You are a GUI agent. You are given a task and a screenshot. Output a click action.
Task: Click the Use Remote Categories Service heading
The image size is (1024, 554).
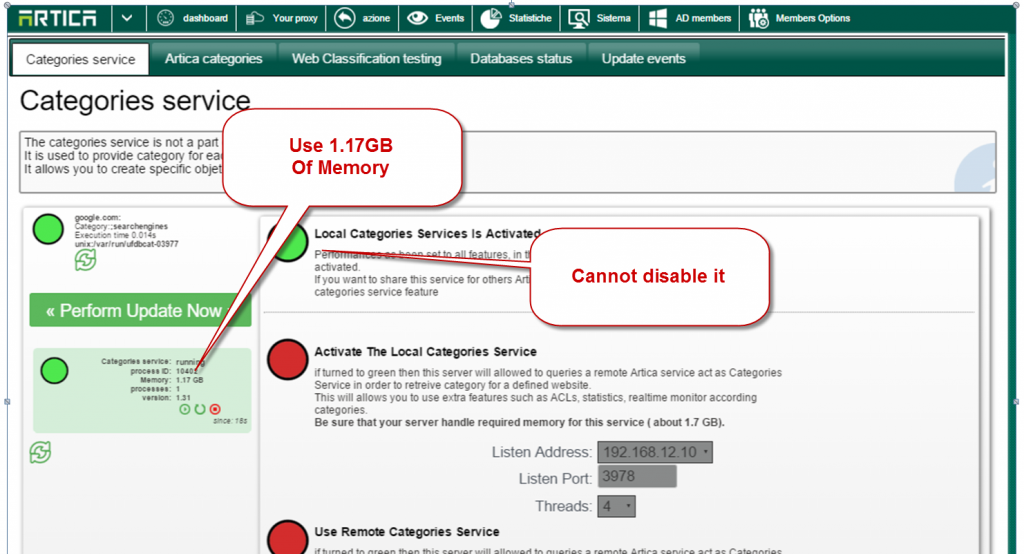coord(407,532)
